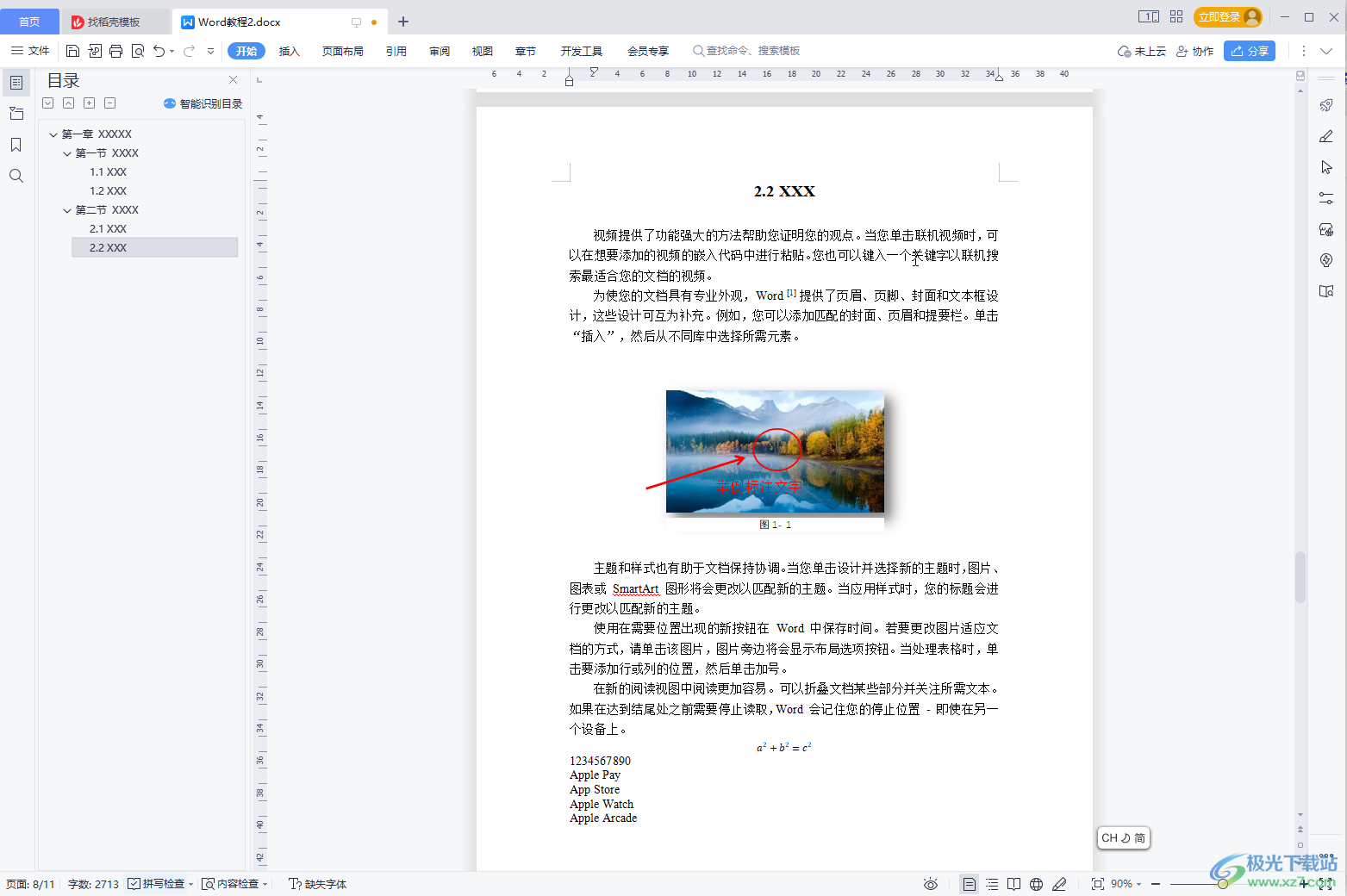Open the search magnifier in sidebar
The image size is (1347, 896).
(16, 176)
